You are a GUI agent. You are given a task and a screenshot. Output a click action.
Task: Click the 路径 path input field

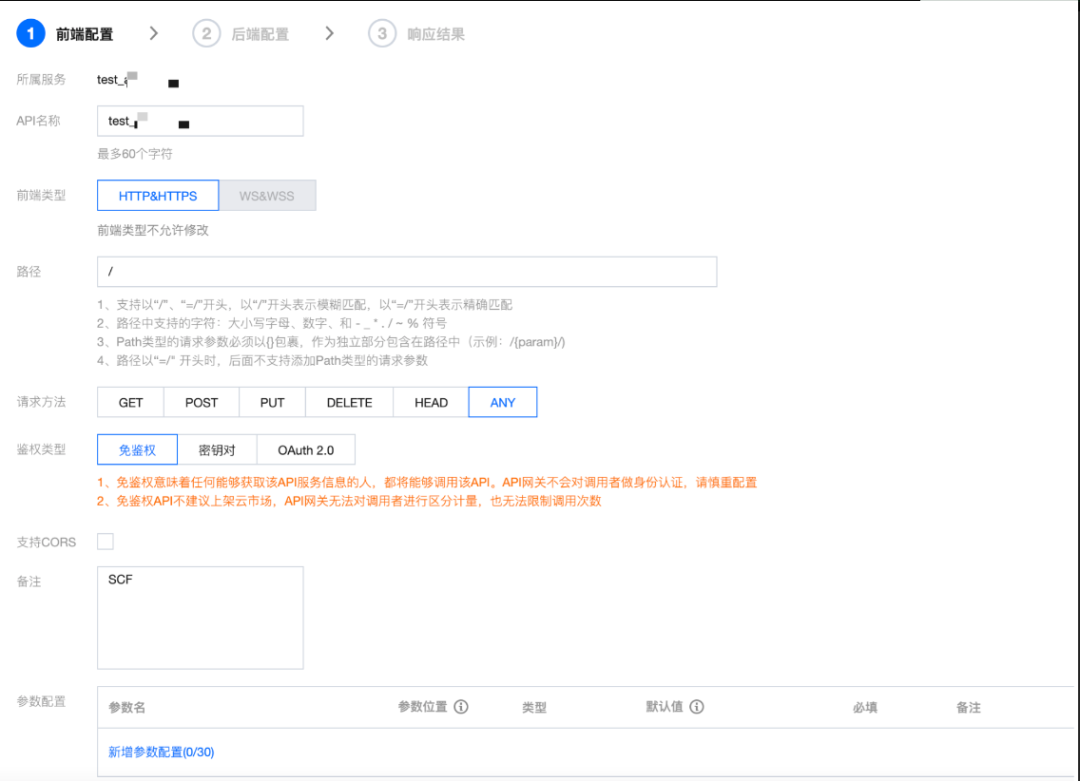pyautogui.click(x=407, y=272)
